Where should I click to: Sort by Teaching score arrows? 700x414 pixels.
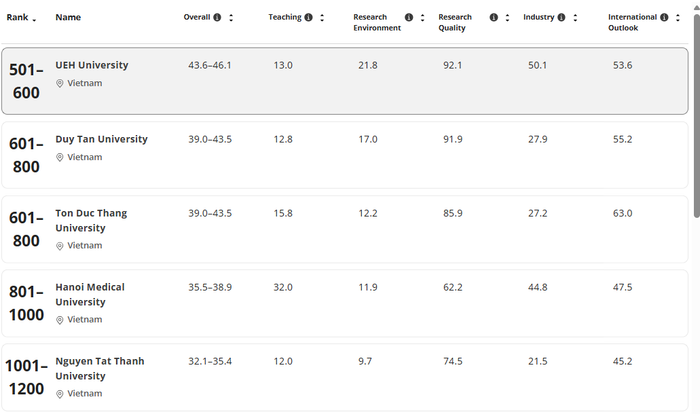tap(321, 18)
